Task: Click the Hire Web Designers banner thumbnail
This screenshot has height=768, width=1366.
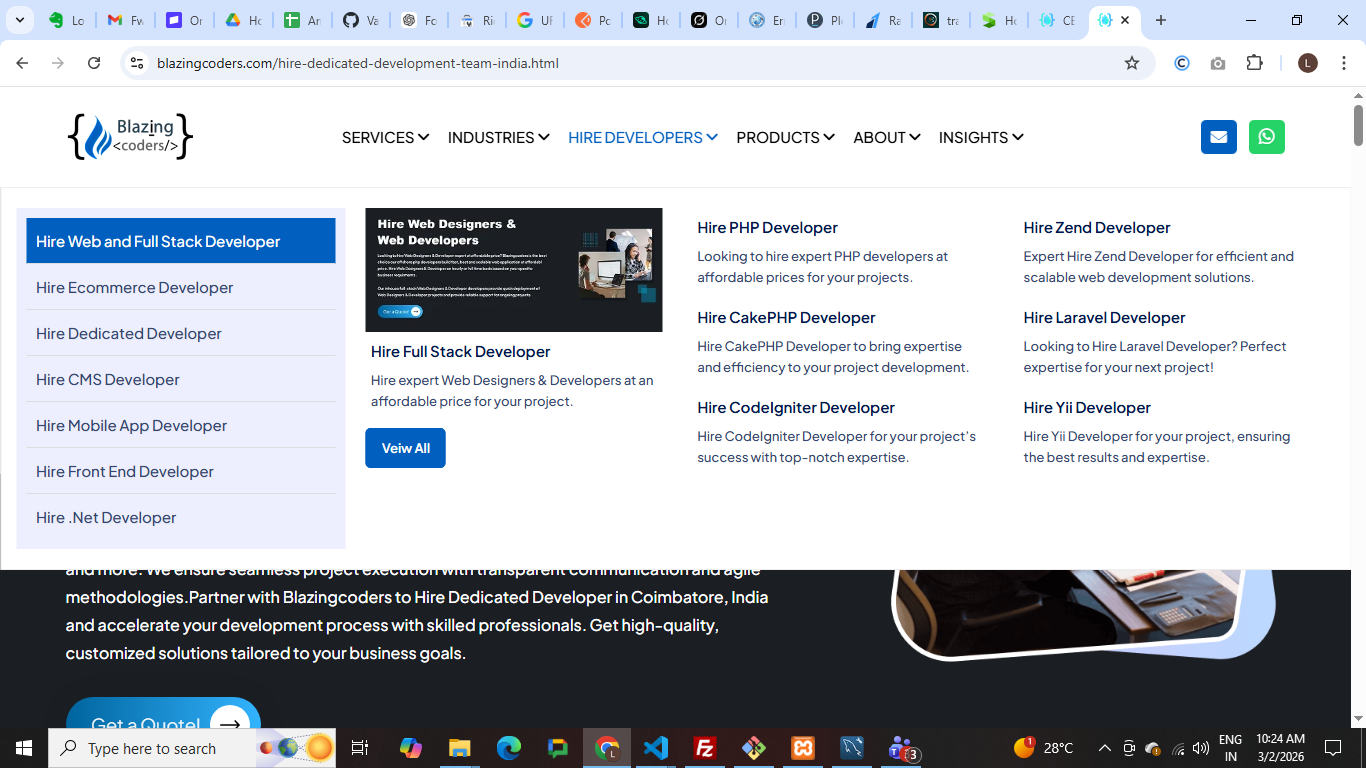Action: [514, 270]
